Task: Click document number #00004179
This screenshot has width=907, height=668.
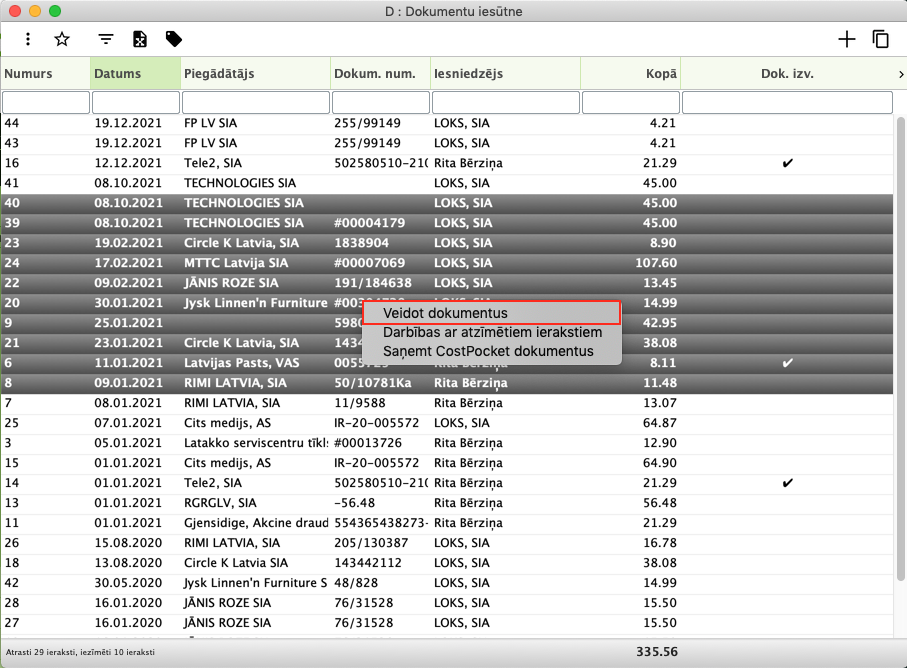Action: [x=370, y=223]
